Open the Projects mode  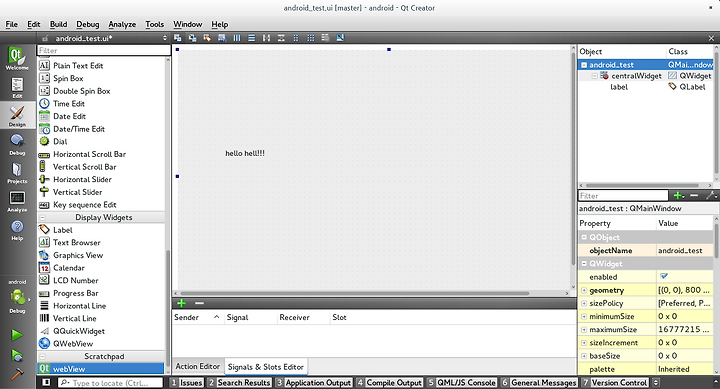[x=17, y=172]
